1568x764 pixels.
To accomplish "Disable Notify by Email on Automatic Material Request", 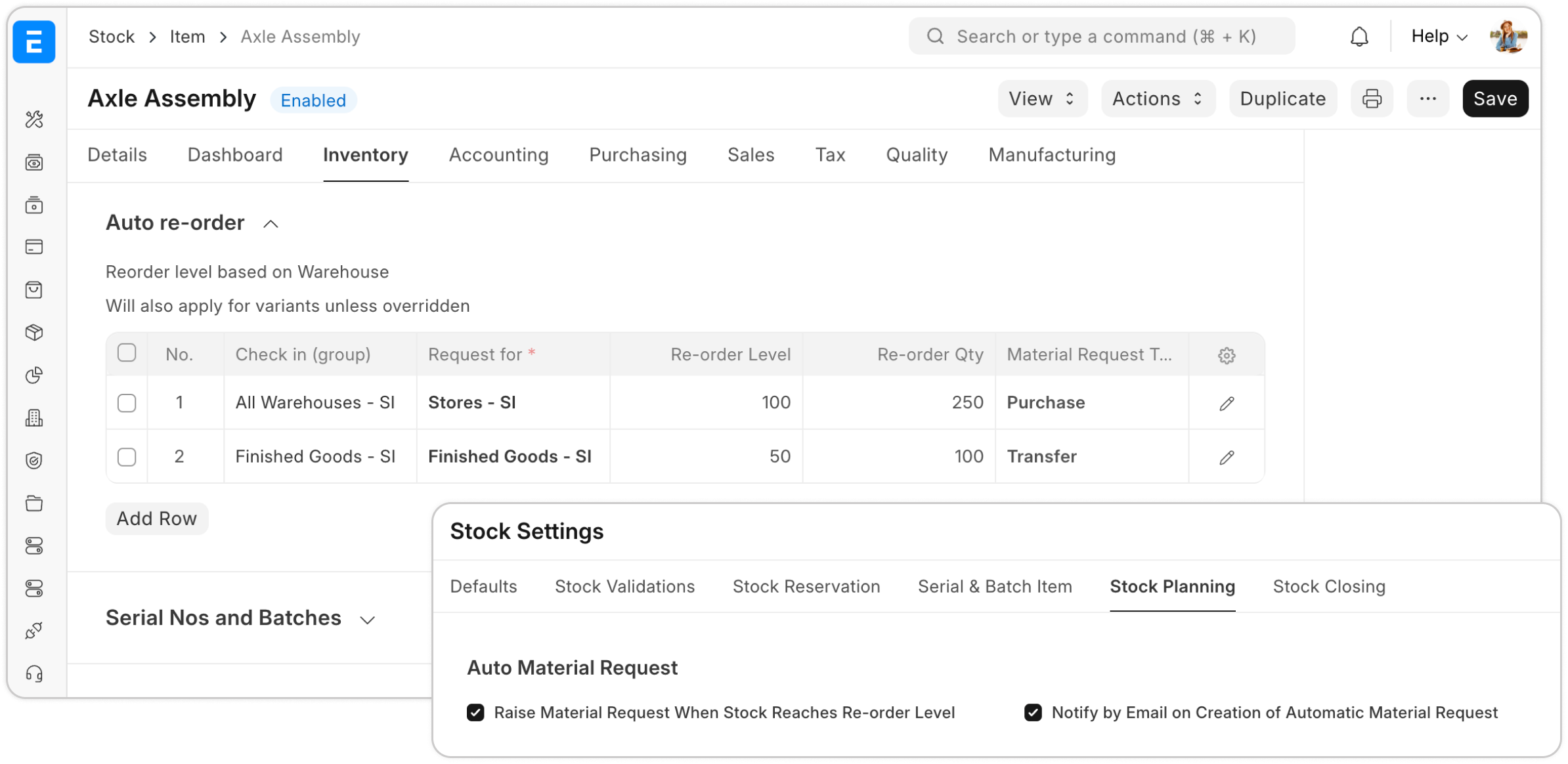I will point(1033,712).
